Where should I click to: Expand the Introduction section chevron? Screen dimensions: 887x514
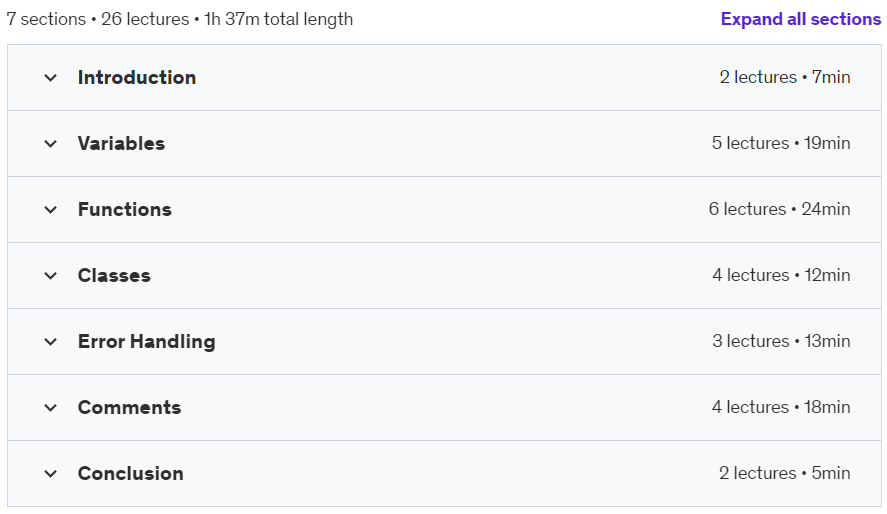50,77
